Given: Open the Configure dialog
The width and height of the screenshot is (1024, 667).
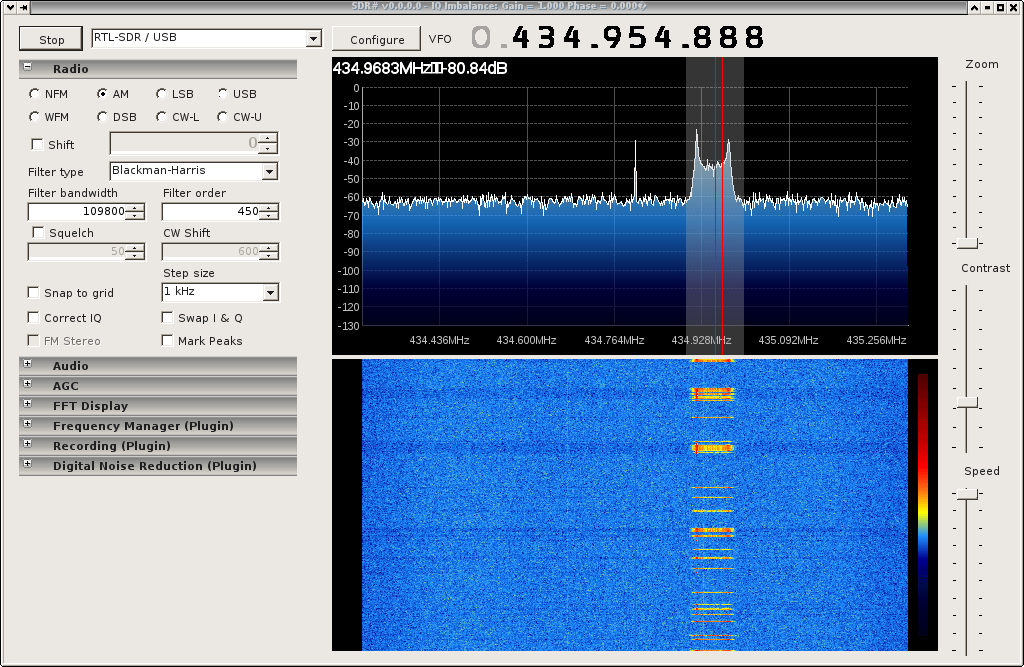Looking at the screenshot, I should click(376, 38).
